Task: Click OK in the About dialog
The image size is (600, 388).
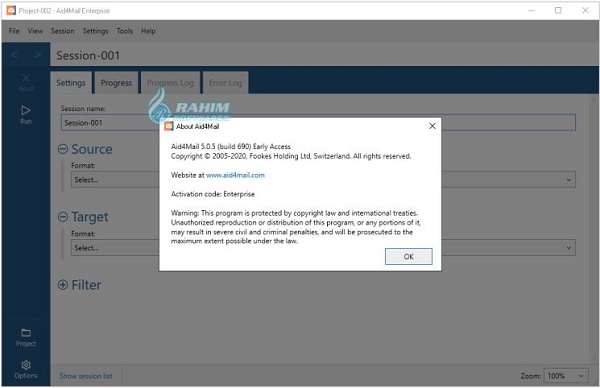Action: click(x=409, y=256)
